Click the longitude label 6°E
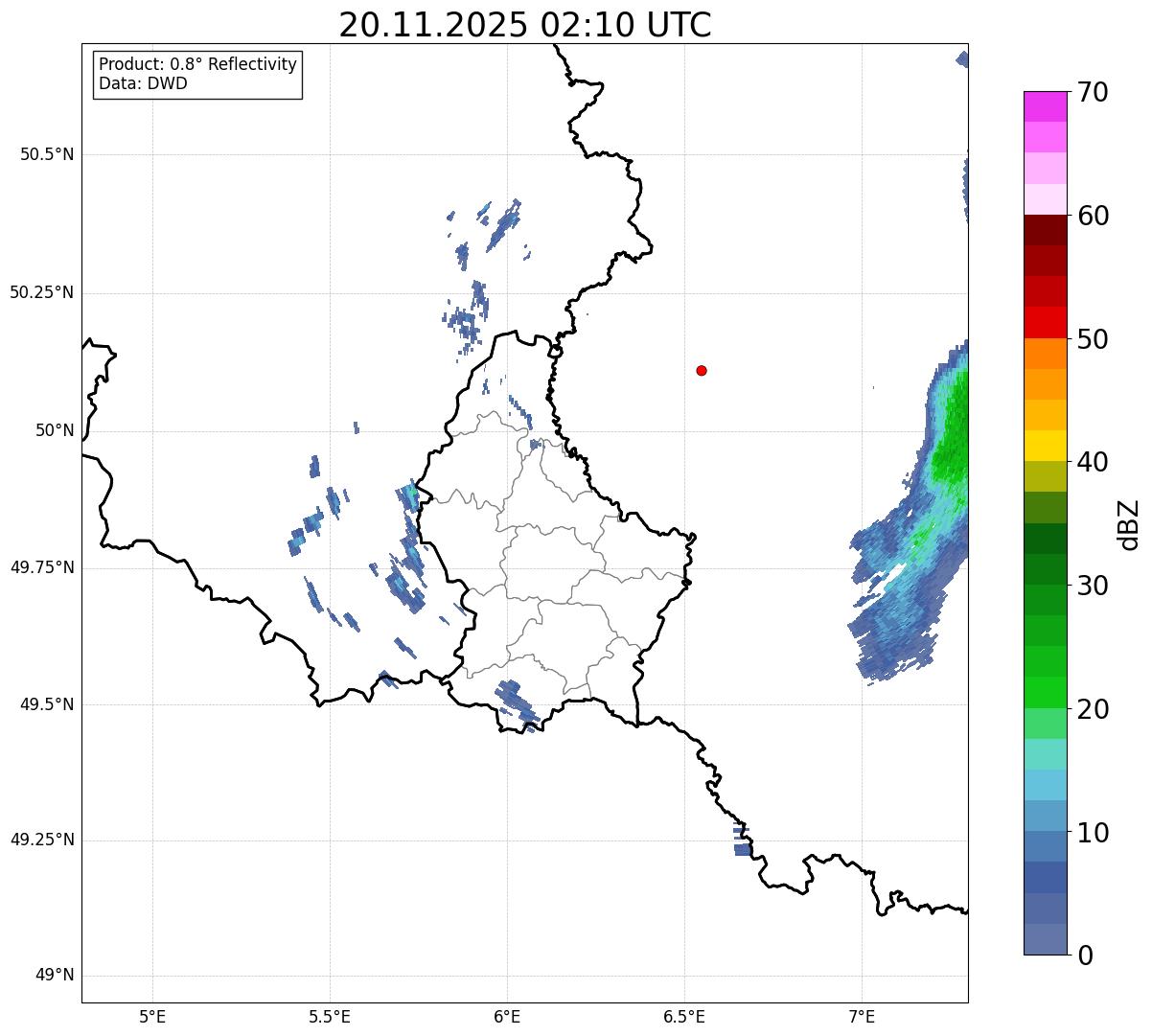Image resolution: width=1152 pixels, height=1036 pixels. click(x=507, y=1017)
